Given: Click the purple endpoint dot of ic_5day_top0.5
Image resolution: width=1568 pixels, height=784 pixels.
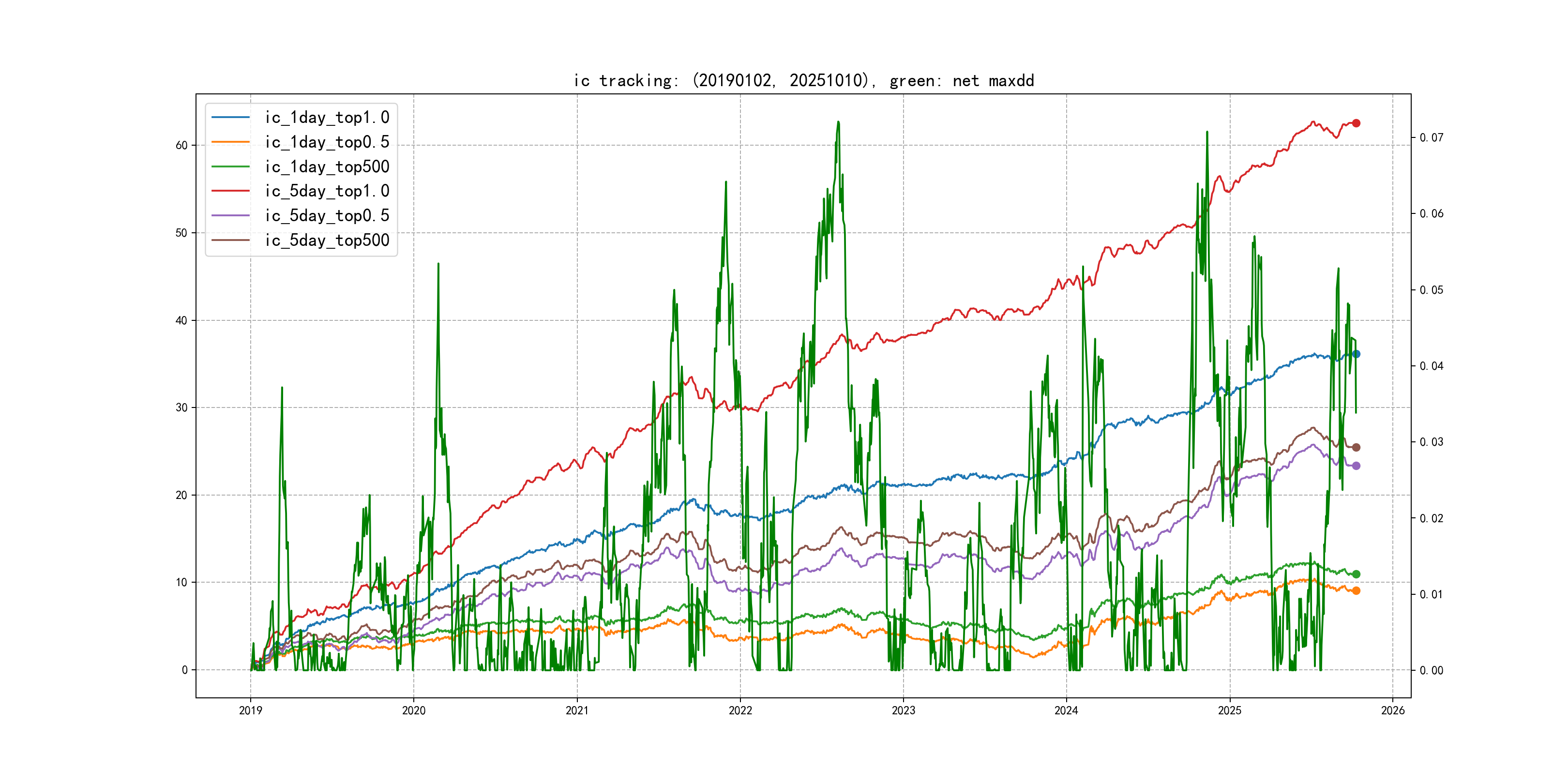Looking at the screenshot, I should coord(1356,466).
